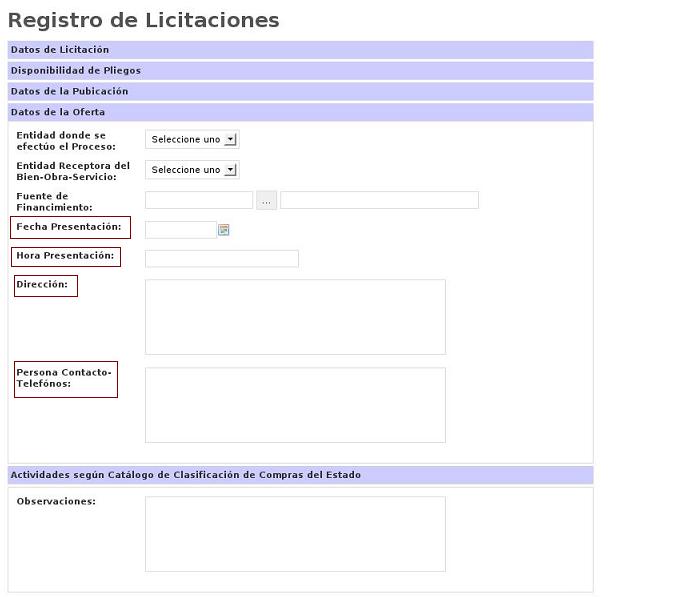Click the Registro de Licitaciones page title
Image resolution: width=679 pixels, height=597 pixels.
tap(143, 20)
